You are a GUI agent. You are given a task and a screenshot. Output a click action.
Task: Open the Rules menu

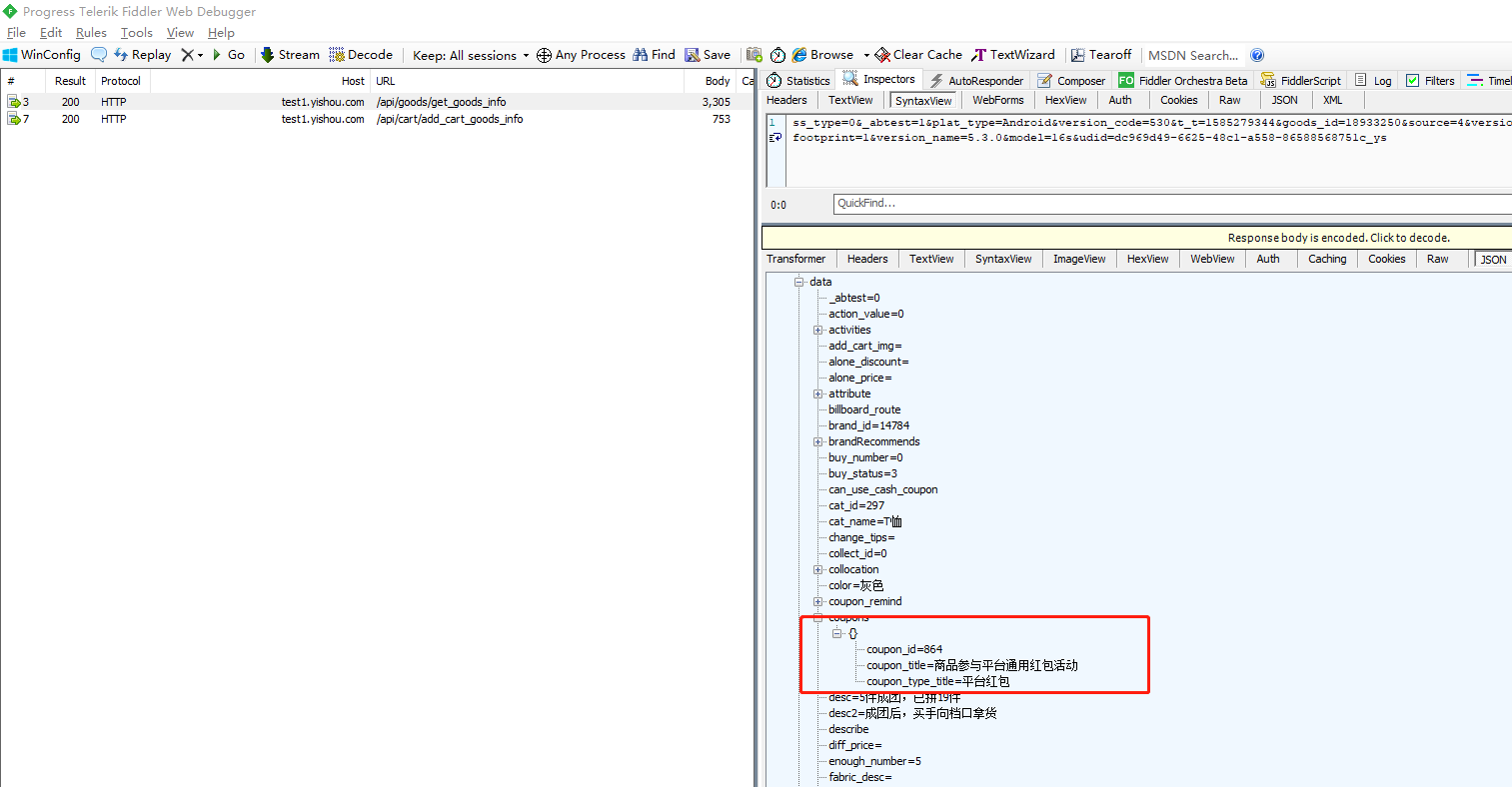(91, 33)
